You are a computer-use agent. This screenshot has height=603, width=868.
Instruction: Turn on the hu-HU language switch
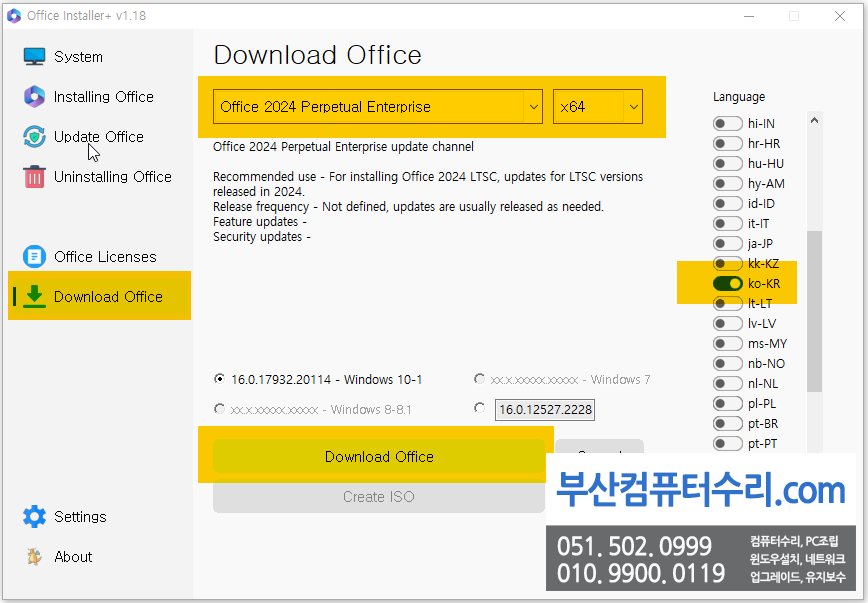pyautogui.click(x=727, y=163)
